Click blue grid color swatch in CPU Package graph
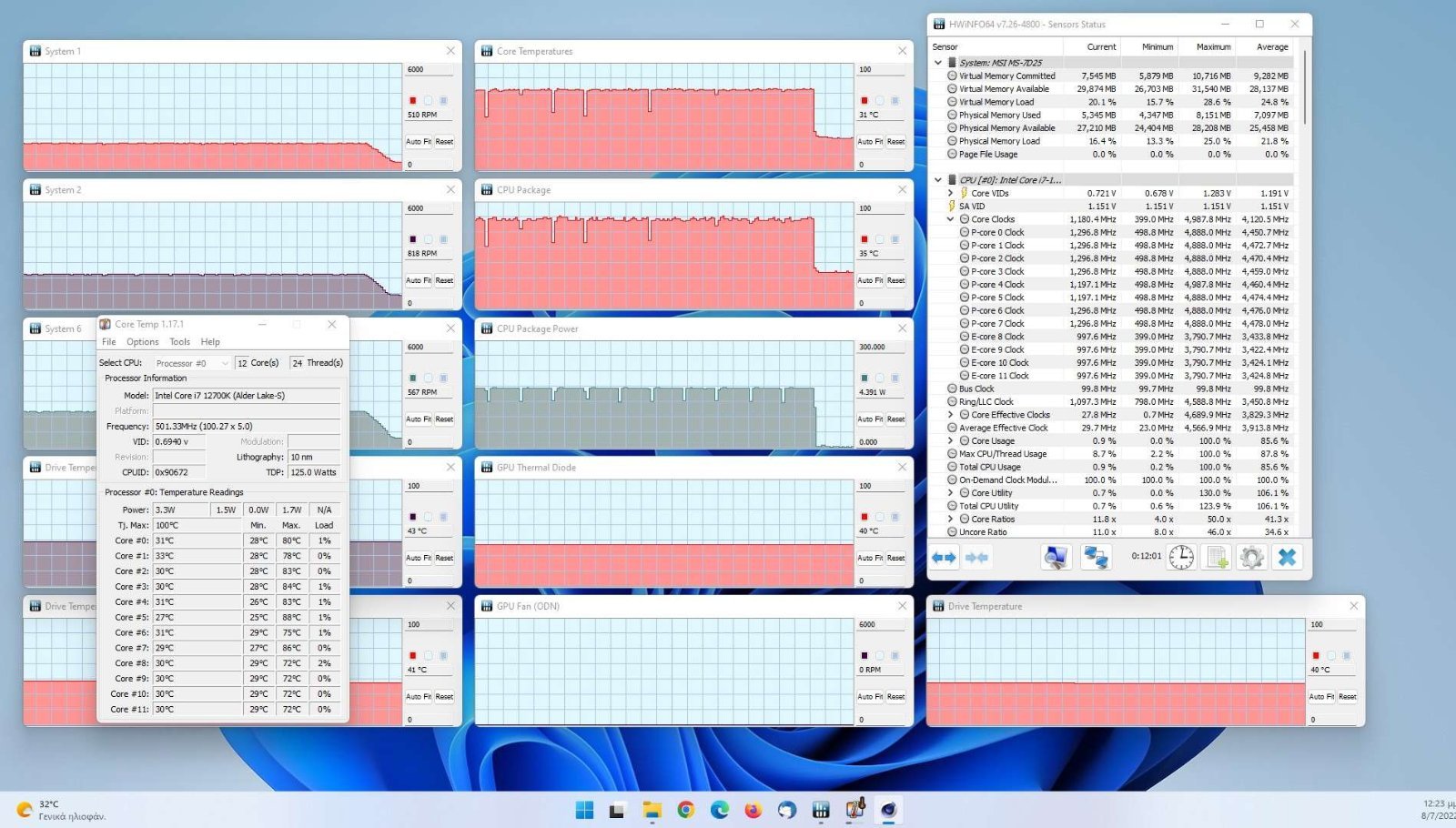This screenshot has height=828, width=1456. tap(895, 239)
